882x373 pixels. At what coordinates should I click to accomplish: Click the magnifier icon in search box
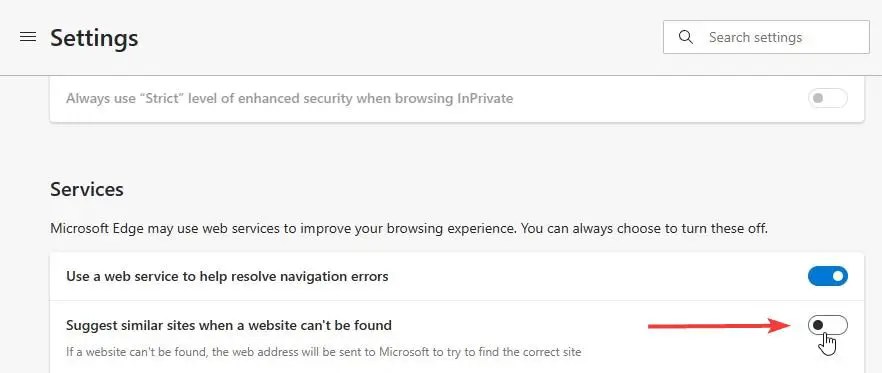point(685,37)
